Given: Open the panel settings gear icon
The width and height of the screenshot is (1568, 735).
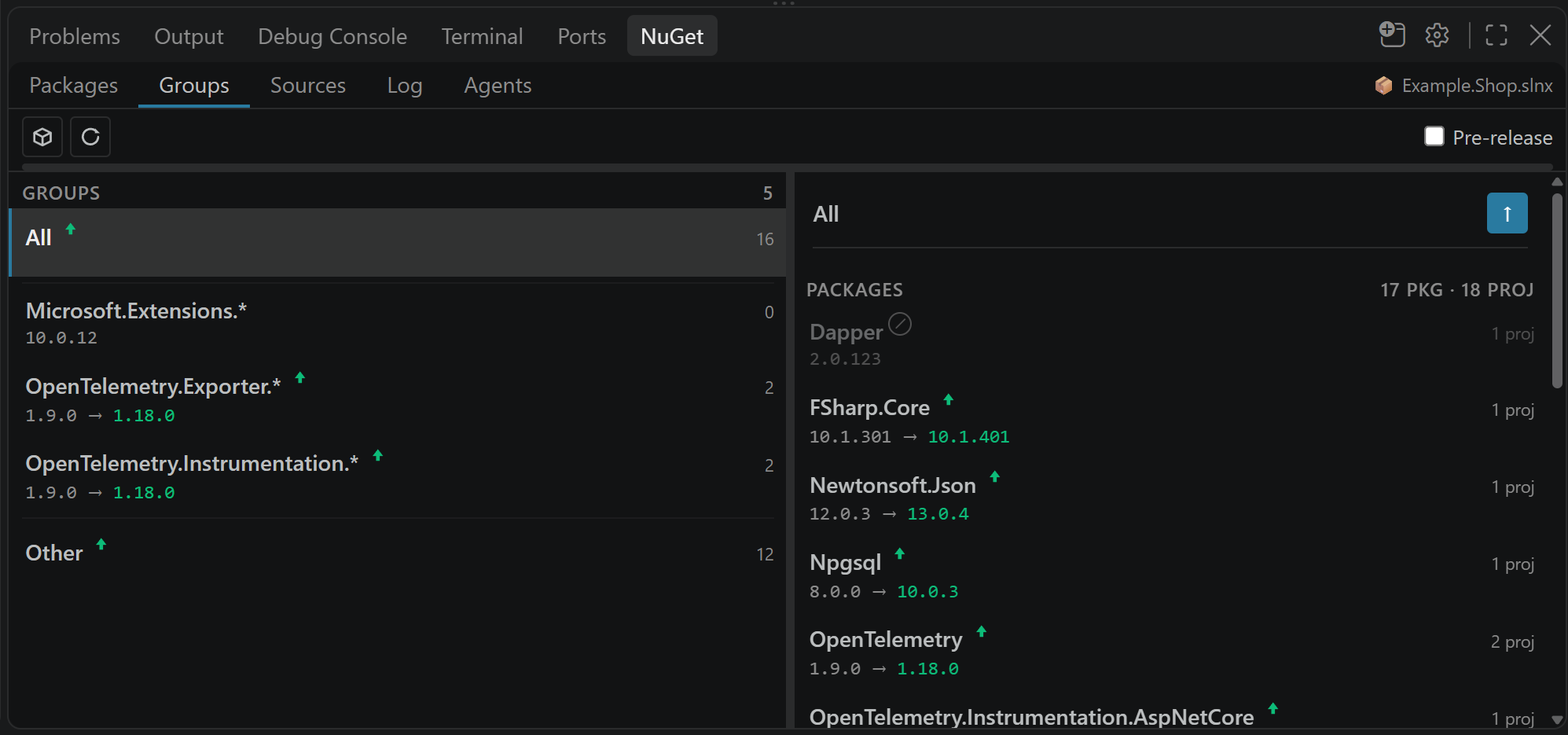Looking at the screenshot, I should [1437, 35].
